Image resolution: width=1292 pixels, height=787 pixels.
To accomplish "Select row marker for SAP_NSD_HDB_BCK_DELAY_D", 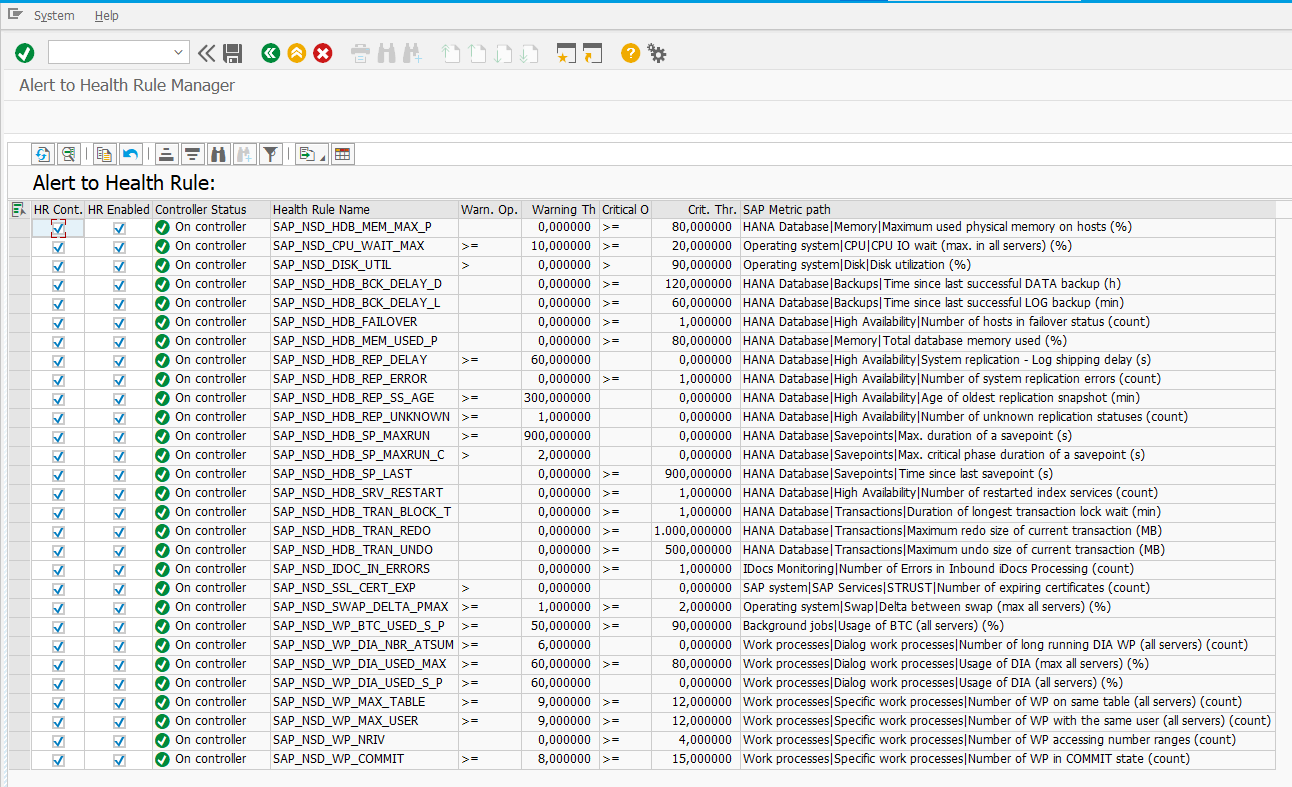I will (19, 285).
